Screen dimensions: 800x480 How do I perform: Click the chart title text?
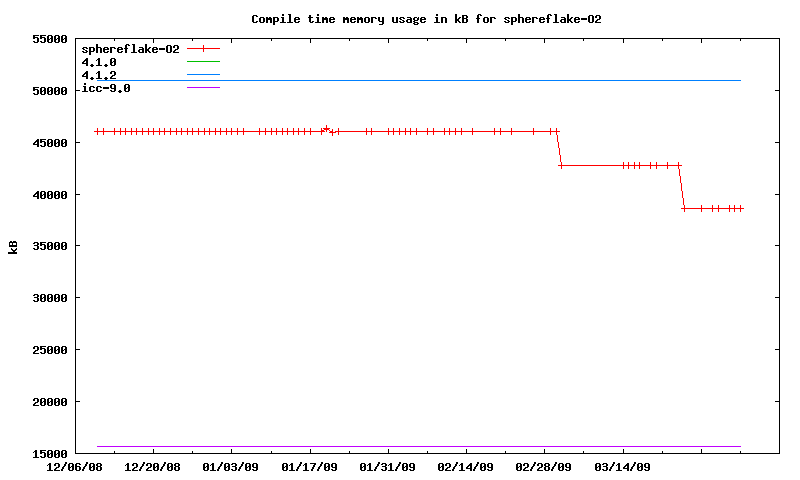[x=426, y=19]
